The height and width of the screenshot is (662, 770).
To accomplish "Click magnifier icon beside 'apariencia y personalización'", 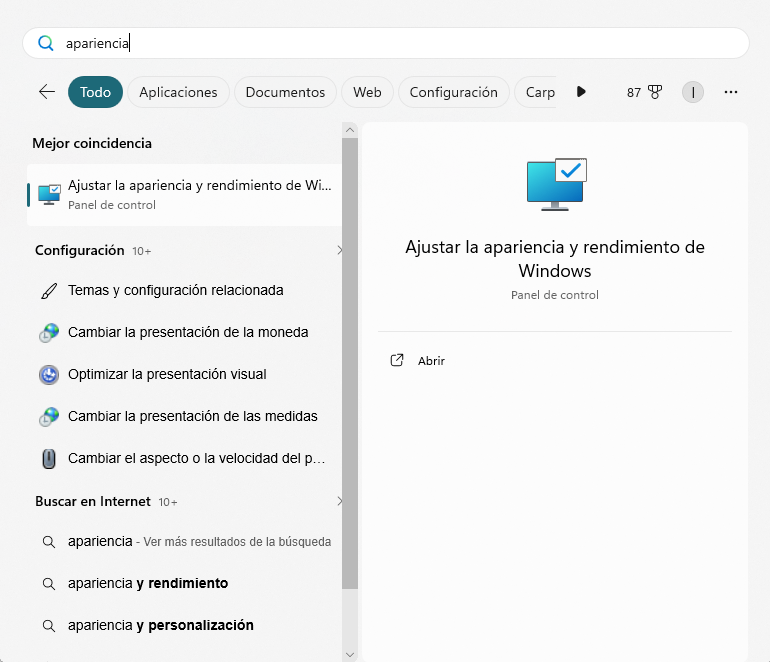I will [x=49, y=626].
